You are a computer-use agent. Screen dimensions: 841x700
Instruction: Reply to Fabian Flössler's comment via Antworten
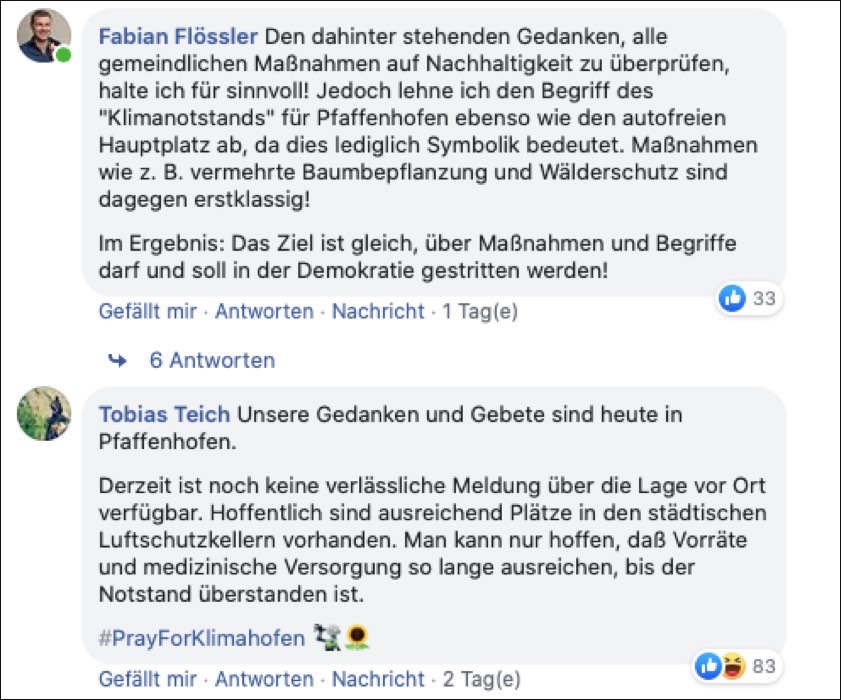(264, 311)
